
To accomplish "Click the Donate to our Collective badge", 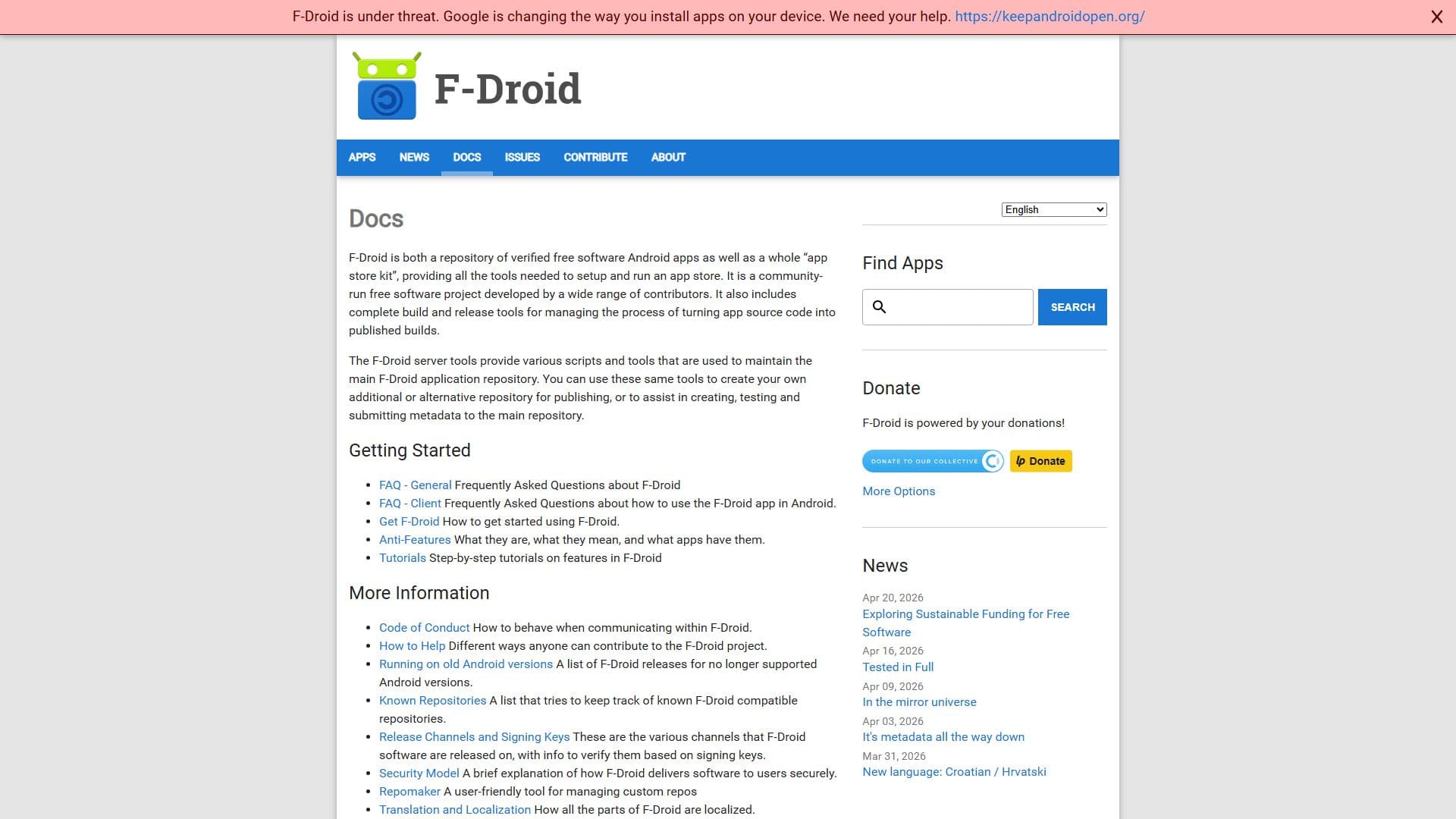I will [x=933, y=461].
